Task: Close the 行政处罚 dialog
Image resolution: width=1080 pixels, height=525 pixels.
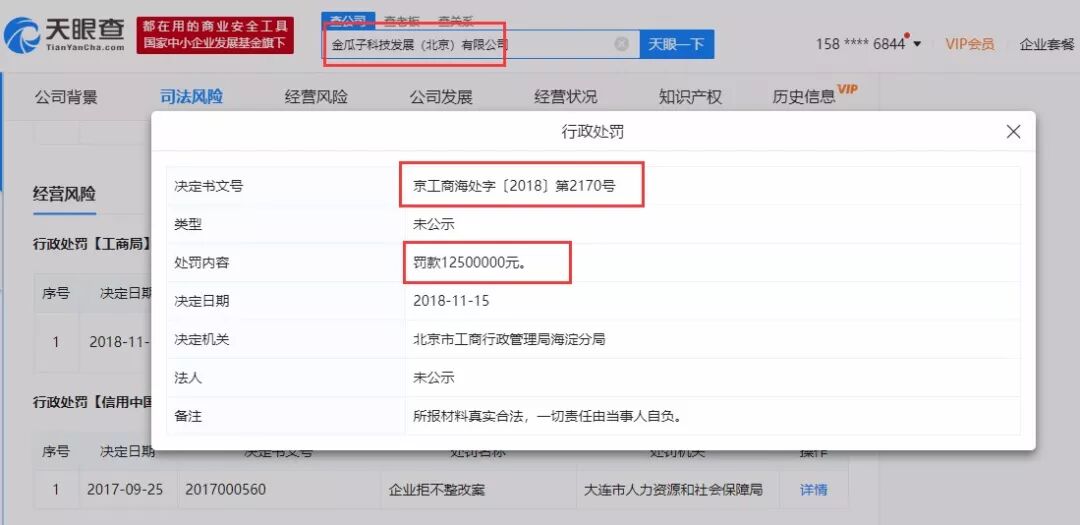Action: [x=1013, y=132]
